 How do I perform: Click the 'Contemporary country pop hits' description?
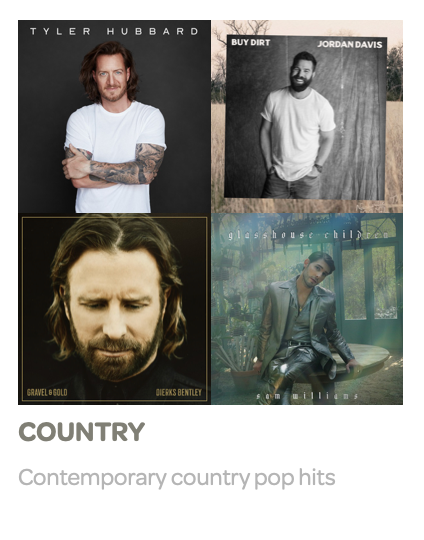click(x=177, y=478)
